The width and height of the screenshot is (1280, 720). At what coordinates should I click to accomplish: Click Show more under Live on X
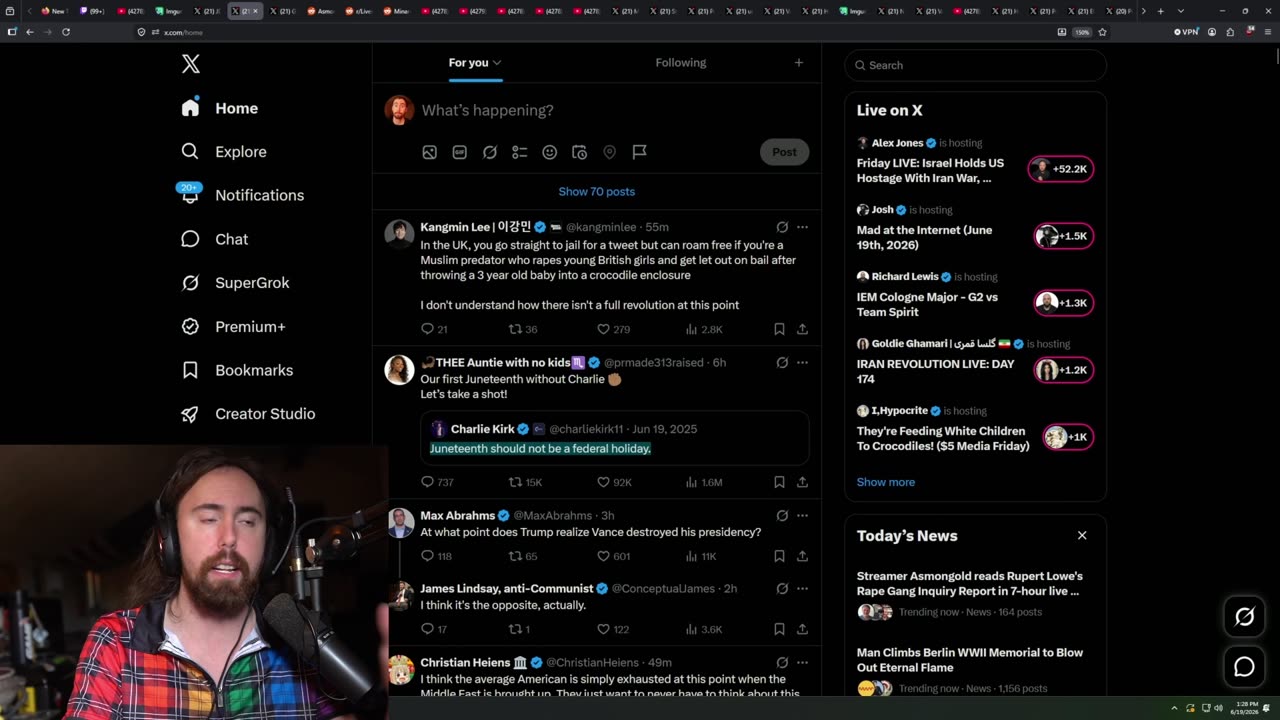point(886,482)
